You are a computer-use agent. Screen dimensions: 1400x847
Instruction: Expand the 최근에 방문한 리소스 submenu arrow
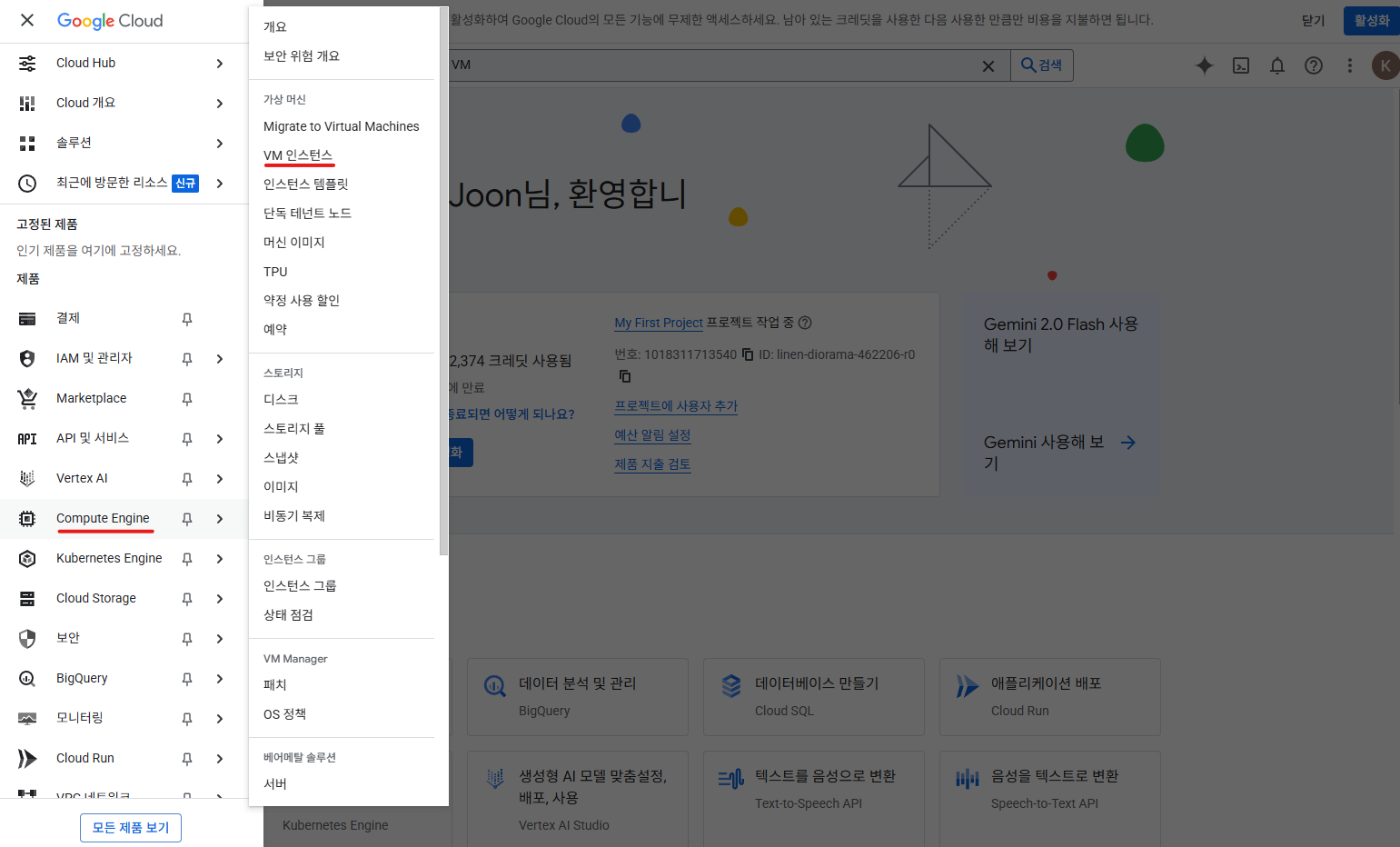coord(220,184)
